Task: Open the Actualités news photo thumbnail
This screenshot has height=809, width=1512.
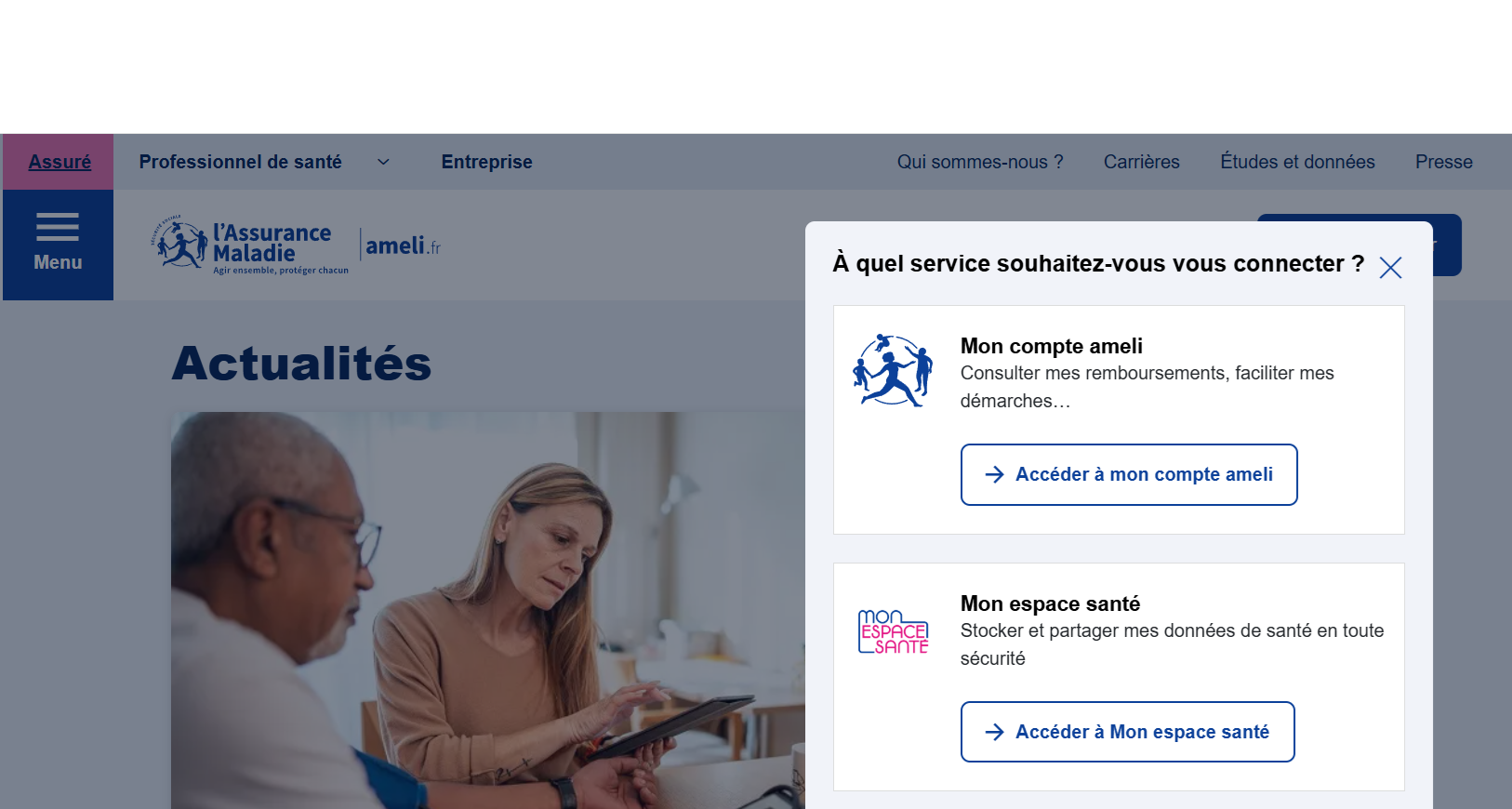Action: pyautogui.click(x=488, y=610)
